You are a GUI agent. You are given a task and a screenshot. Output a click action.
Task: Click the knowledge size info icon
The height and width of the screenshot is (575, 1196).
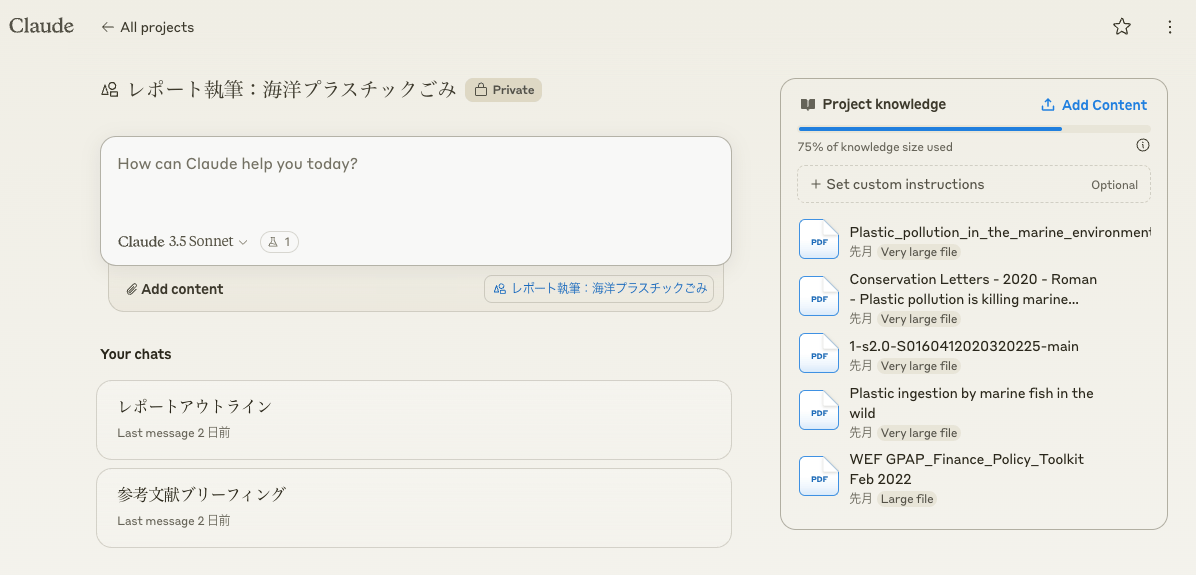pyautogui.click(x=1143, y=145)
